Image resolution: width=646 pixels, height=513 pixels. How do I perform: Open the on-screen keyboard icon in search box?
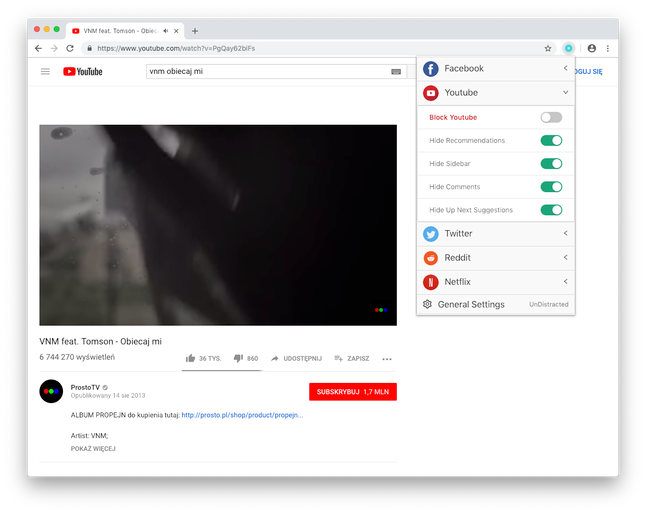(x=396, y=72)
